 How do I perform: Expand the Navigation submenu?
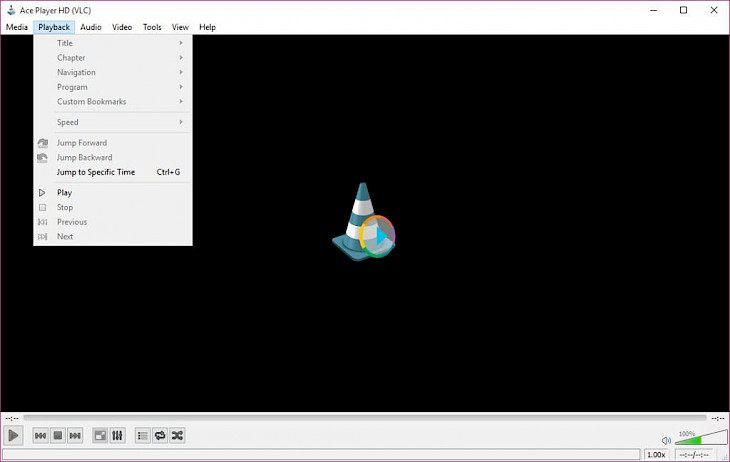click(113, 72)
